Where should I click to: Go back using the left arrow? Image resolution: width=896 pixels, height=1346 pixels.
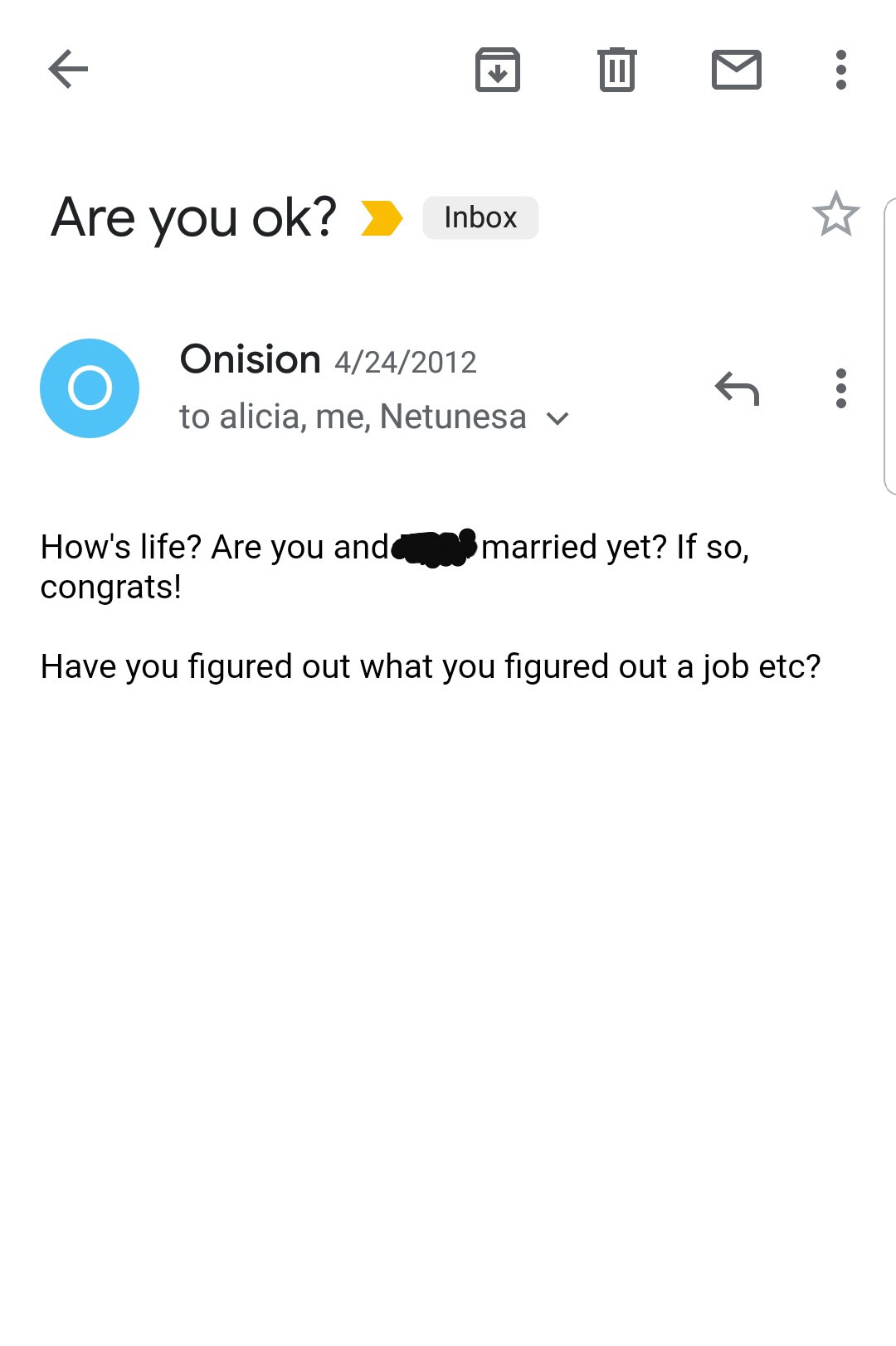click(x=68, y=69)
